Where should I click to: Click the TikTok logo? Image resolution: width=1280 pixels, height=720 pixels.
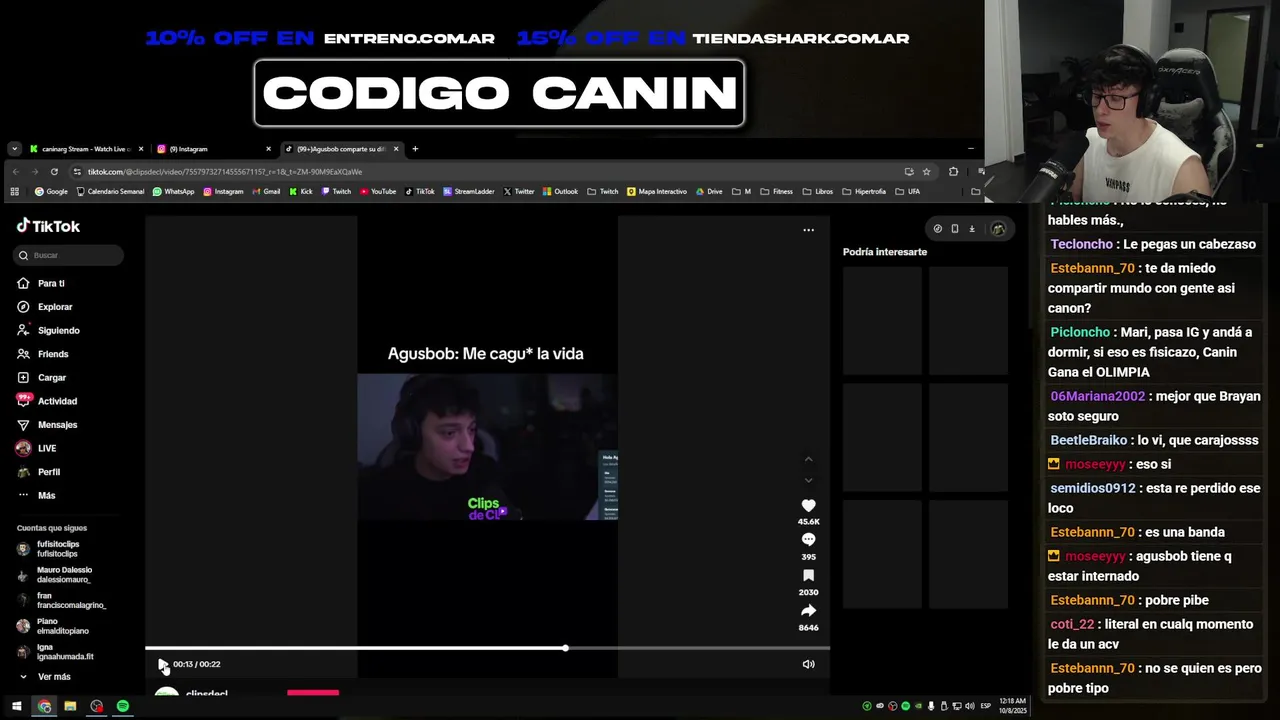click(x=48, y=226)
